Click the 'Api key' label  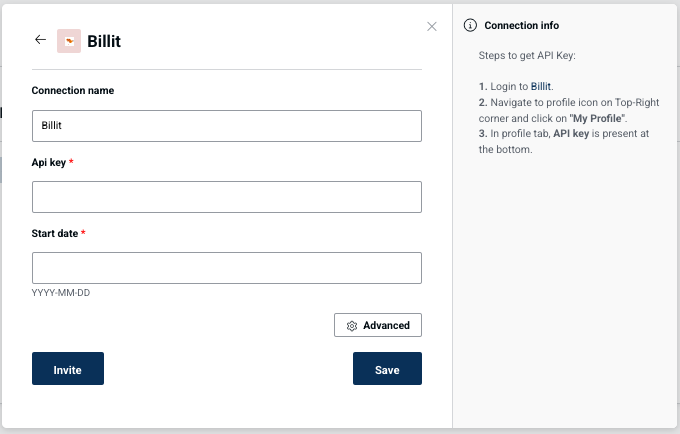click(x=49, y=163)
